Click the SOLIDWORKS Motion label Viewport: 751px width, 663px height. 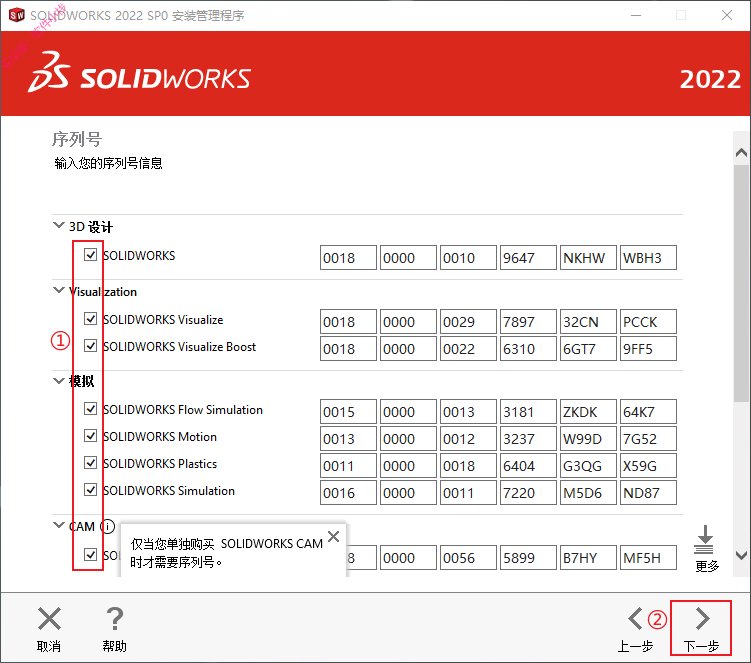click(x=160, y=436)
